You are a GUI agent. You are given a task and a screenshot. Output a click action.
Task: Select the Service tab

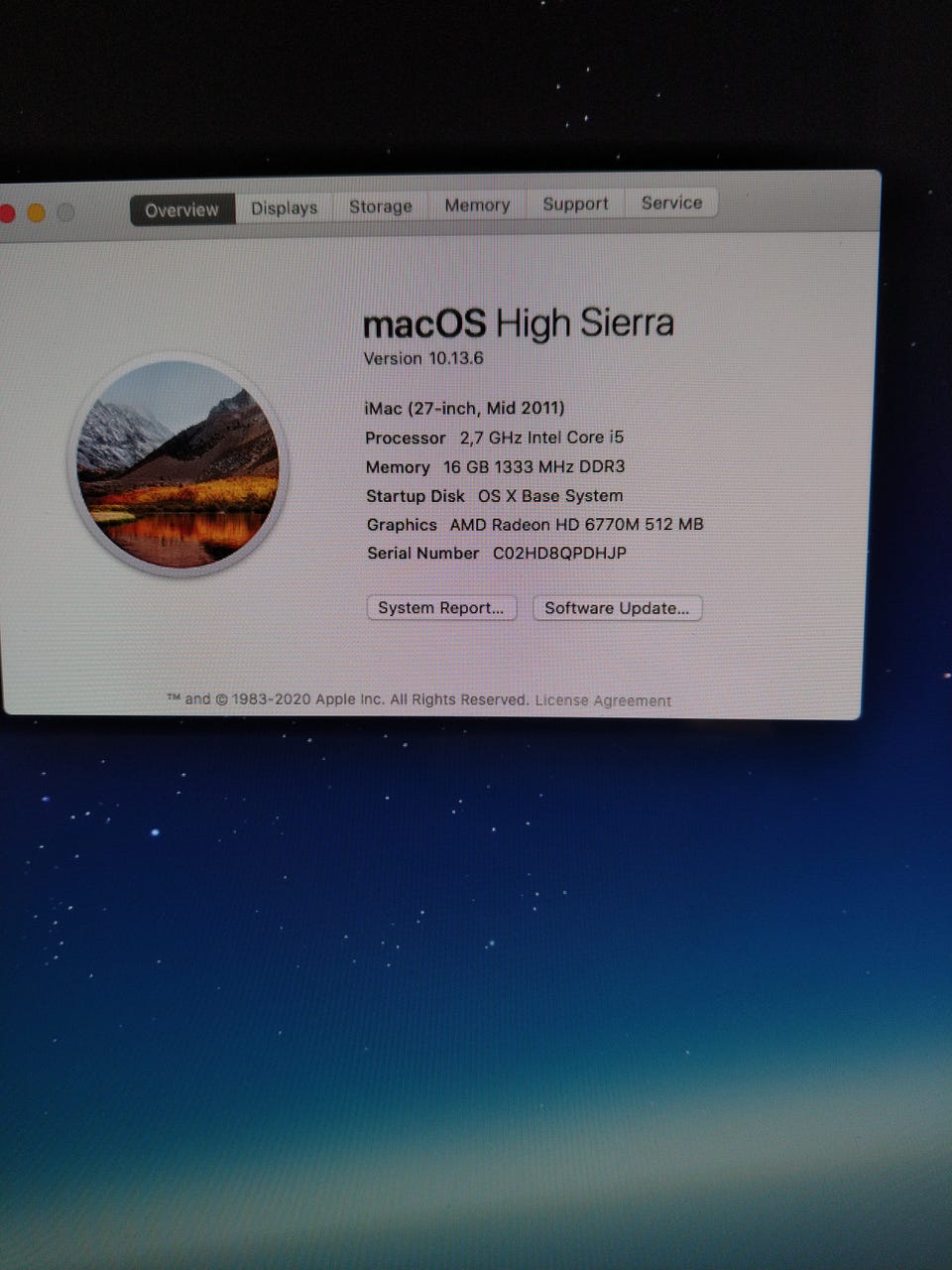pos(670,202)
